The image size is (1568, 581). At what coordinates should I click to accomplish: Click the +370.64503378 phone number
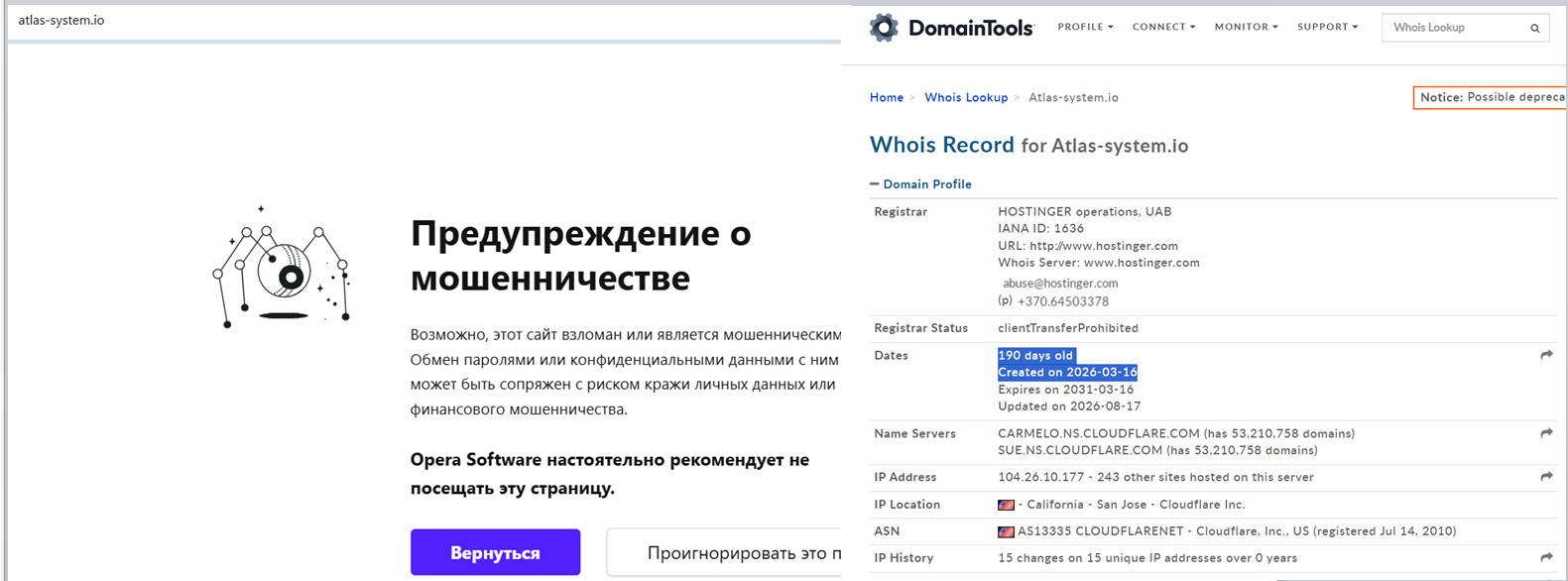click(x=1063, y=301)
